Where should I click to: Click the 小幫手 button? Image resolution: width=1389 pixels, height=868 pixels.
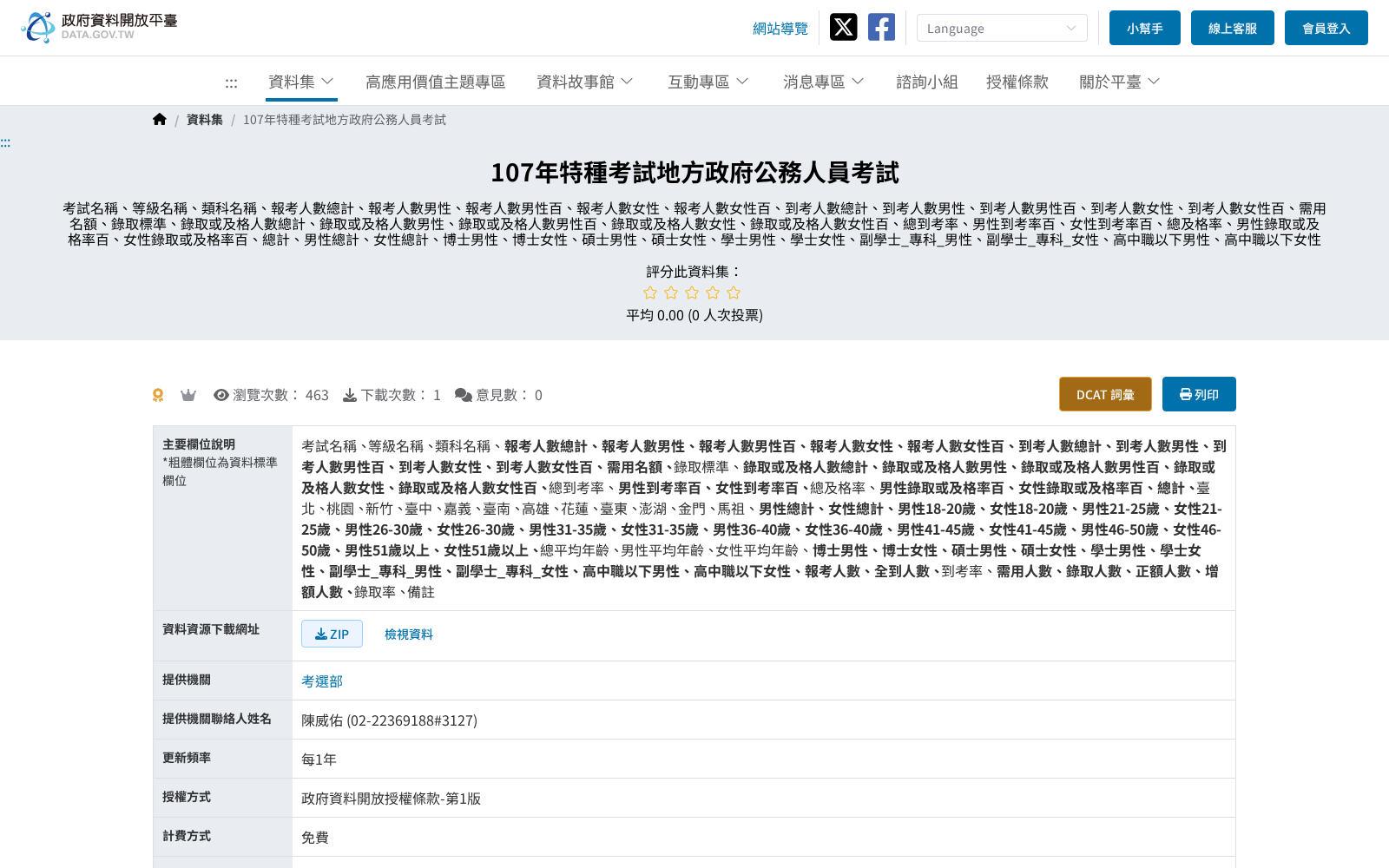coord(1145,28)
